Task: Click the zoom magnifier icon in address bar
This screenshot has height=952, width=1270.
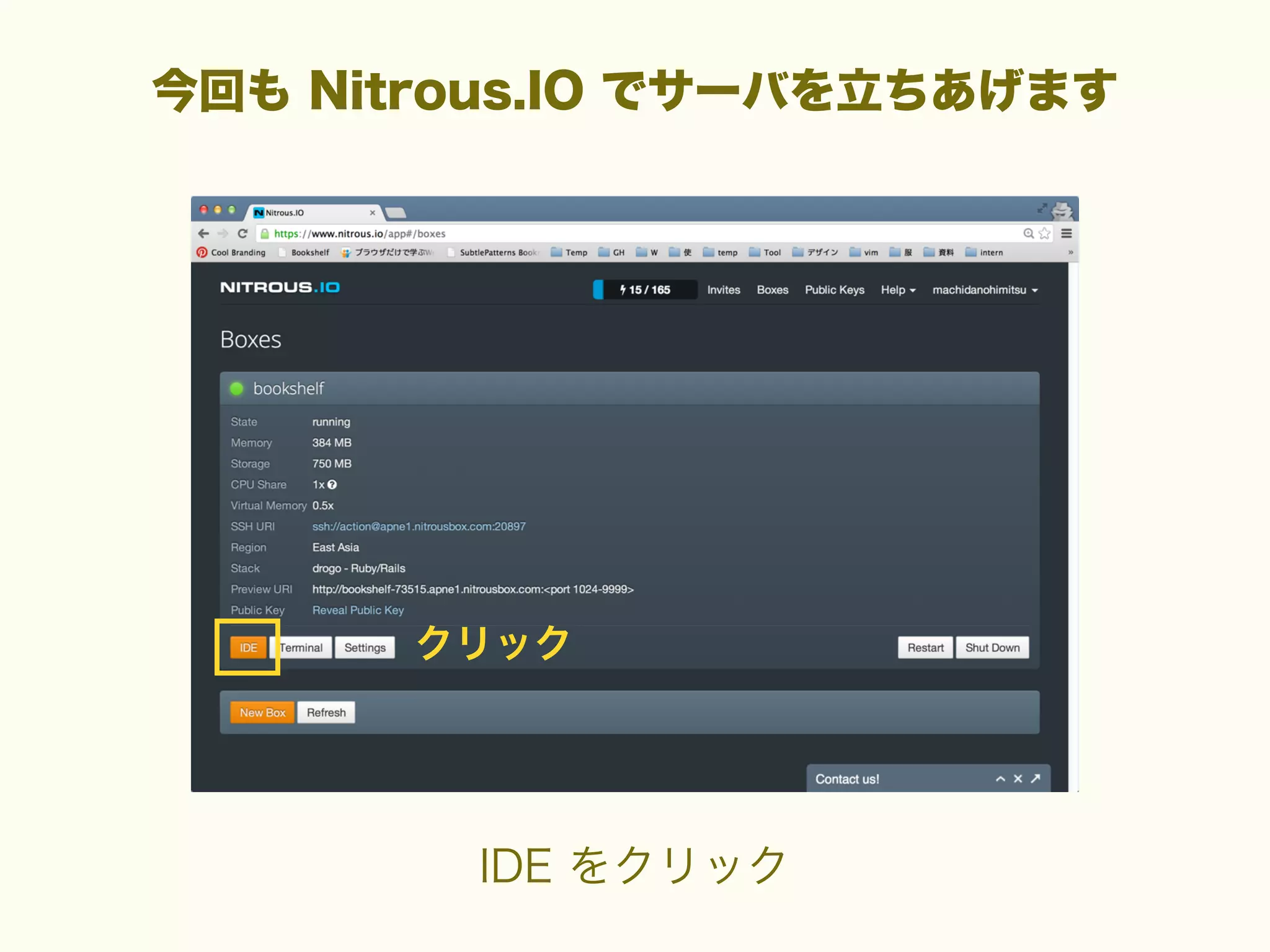Action: point(1028,233)
